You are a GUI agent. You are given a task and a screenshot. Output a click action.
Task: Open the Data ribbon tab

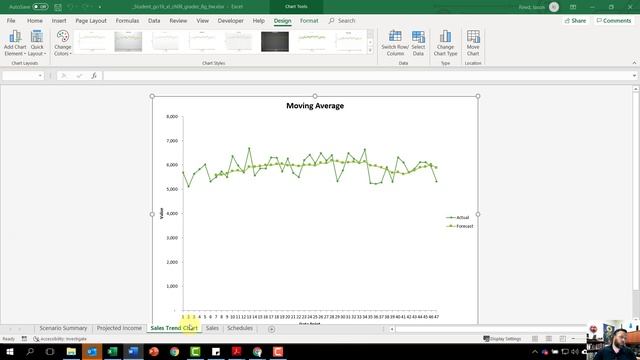coord(154,20)
